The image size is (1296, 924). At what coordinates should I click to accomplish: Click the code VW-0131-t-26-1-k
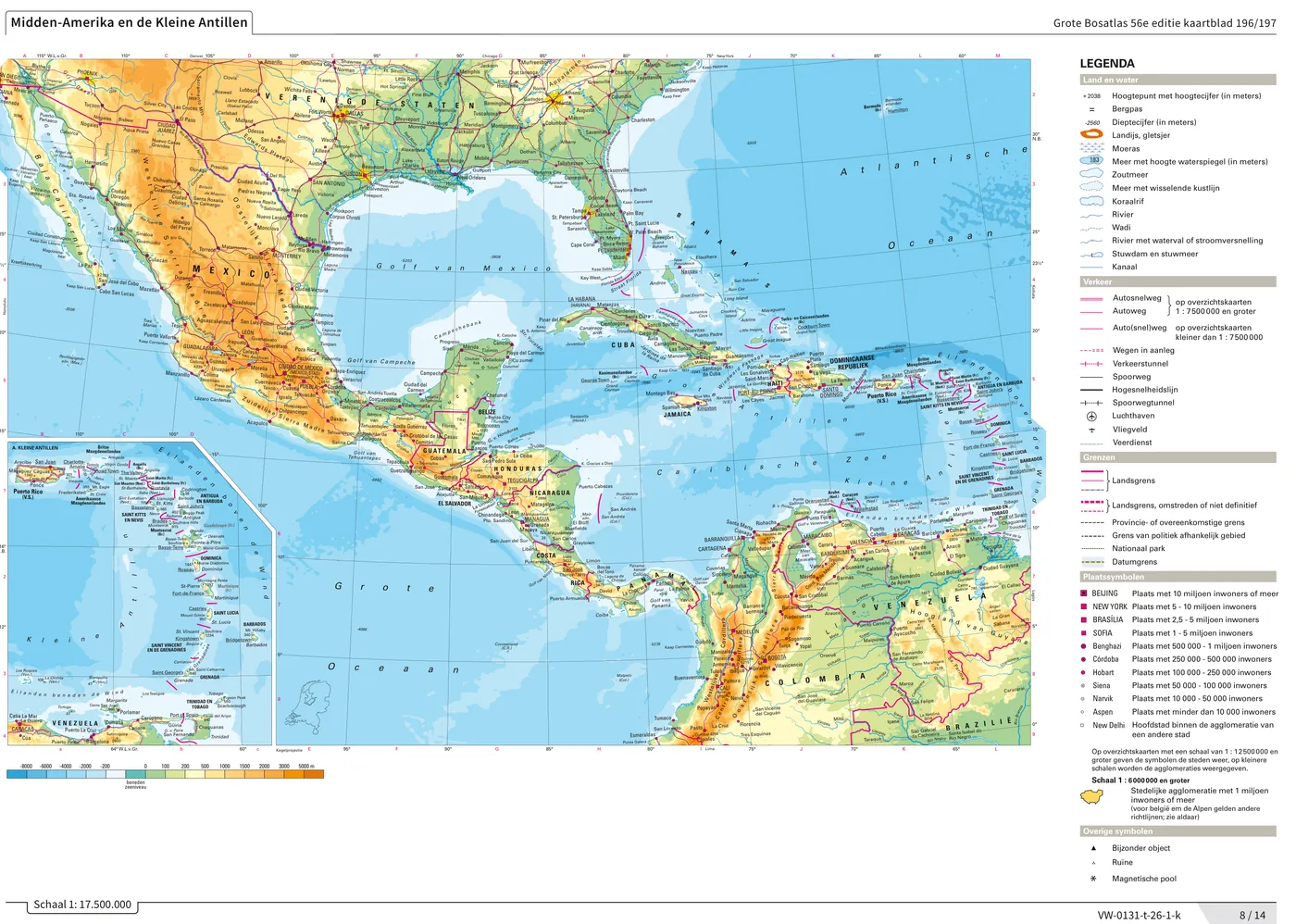tap(1139, 916)
